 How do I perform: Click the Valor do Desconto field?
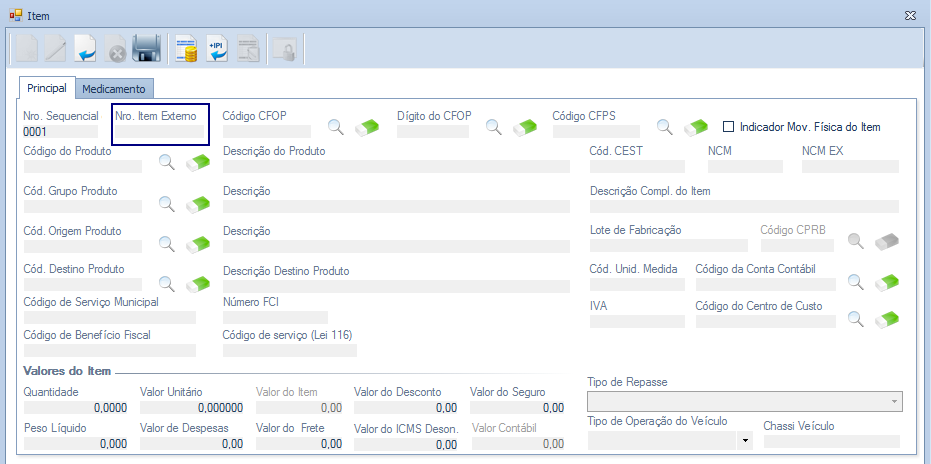pos(406,408)
